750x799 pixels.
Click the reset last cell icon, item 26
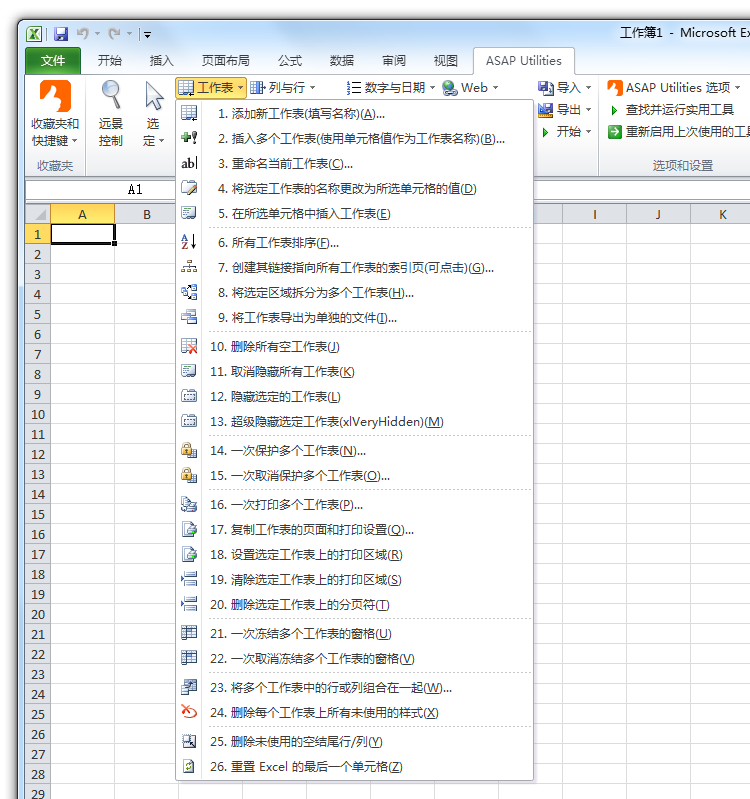[x=189, y=766]
